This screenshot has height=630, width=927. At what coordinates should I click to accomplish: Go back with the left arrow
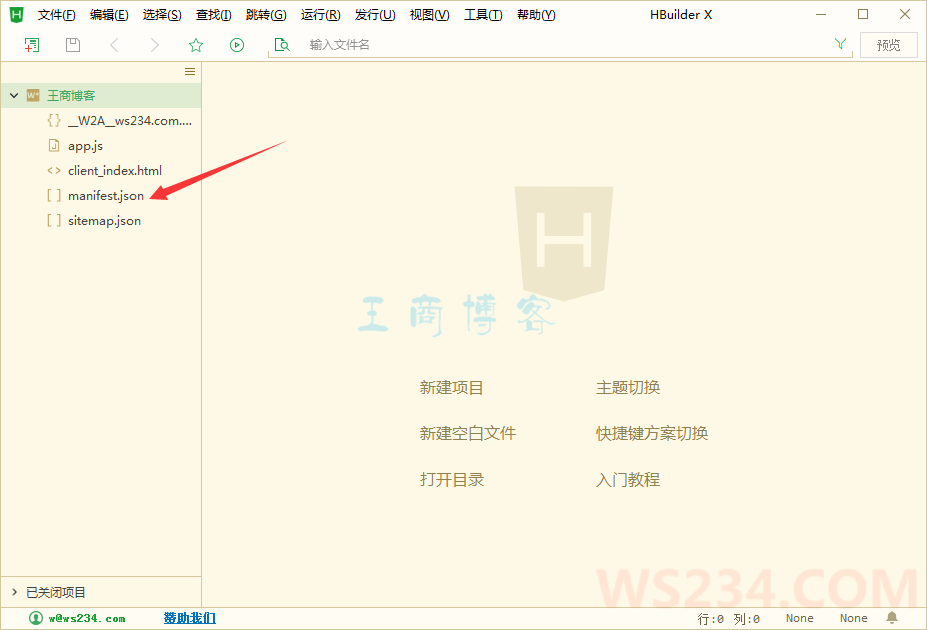(114, 45)
